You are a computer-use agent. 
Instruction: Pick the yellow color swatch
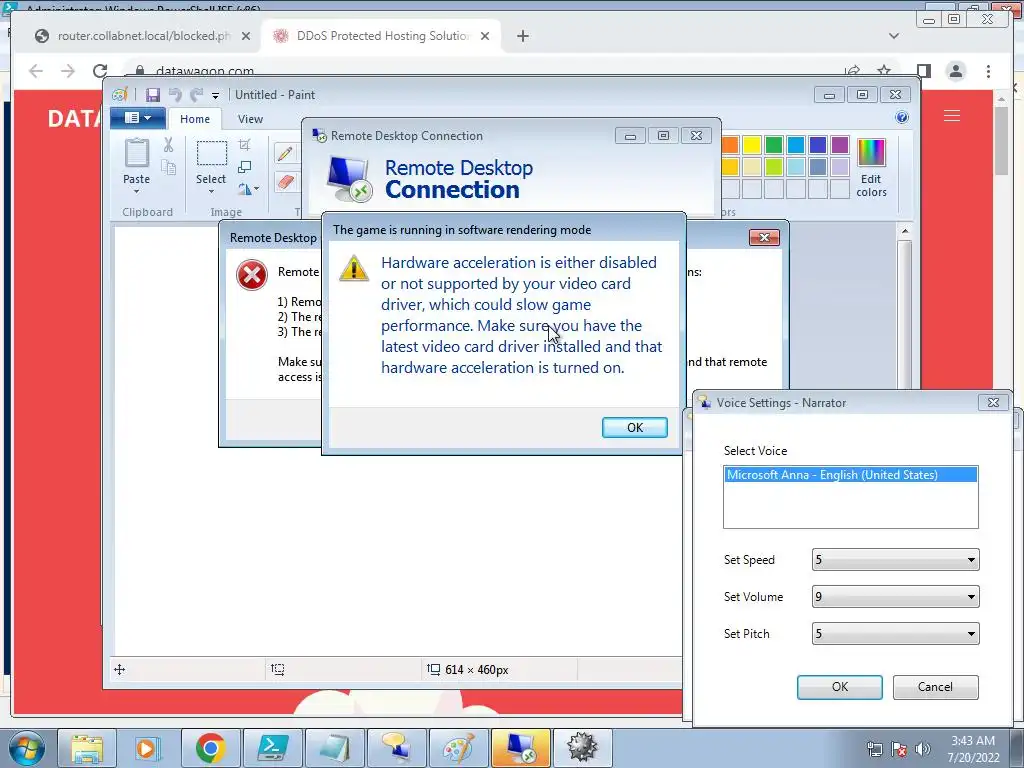tap(752, 144)
